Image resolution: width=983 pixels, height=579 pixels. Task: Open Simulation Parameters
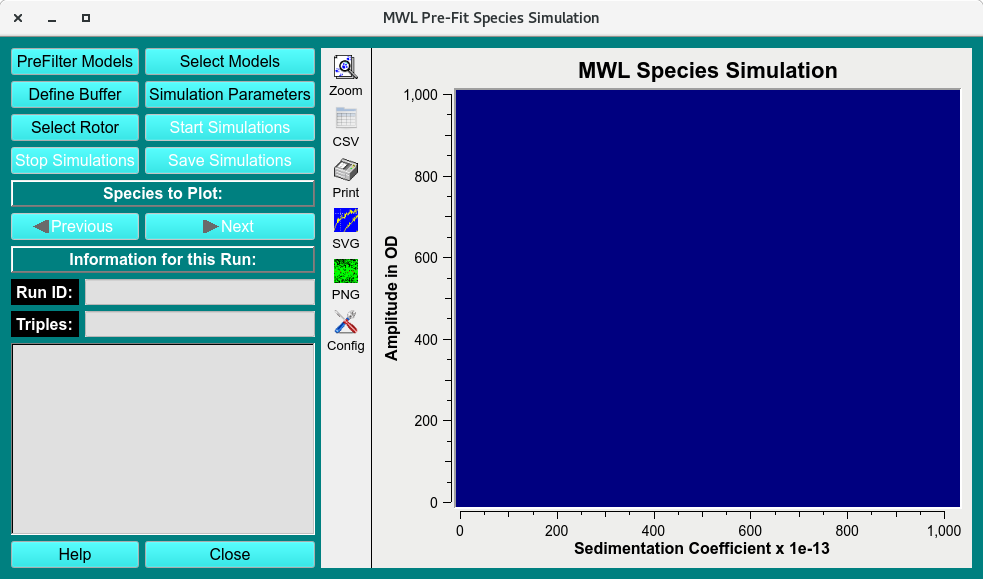[229, 94]
